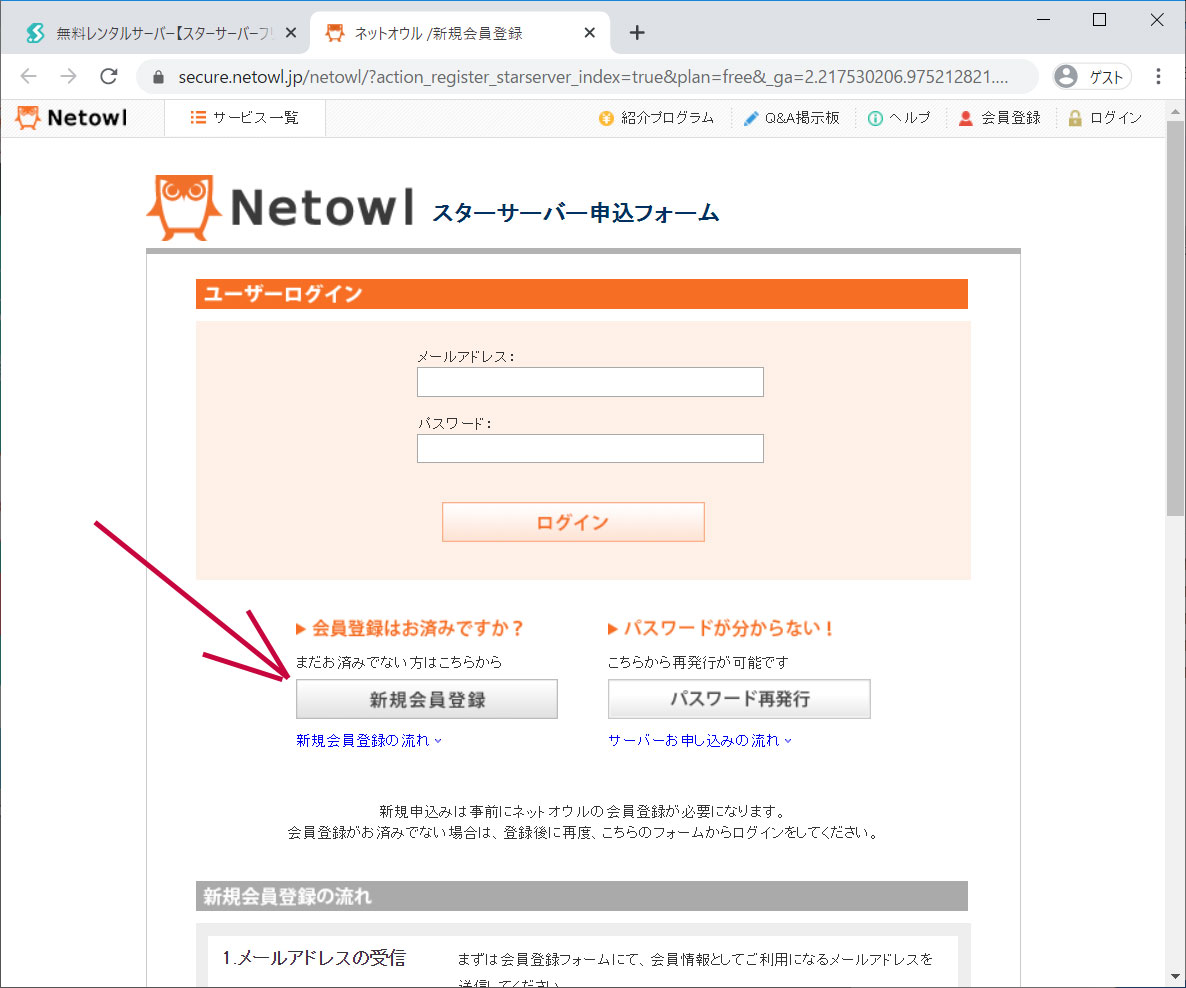Click the scrollbar down arrow
This screenshot has width=1186, height=988.
(1175, 977)
